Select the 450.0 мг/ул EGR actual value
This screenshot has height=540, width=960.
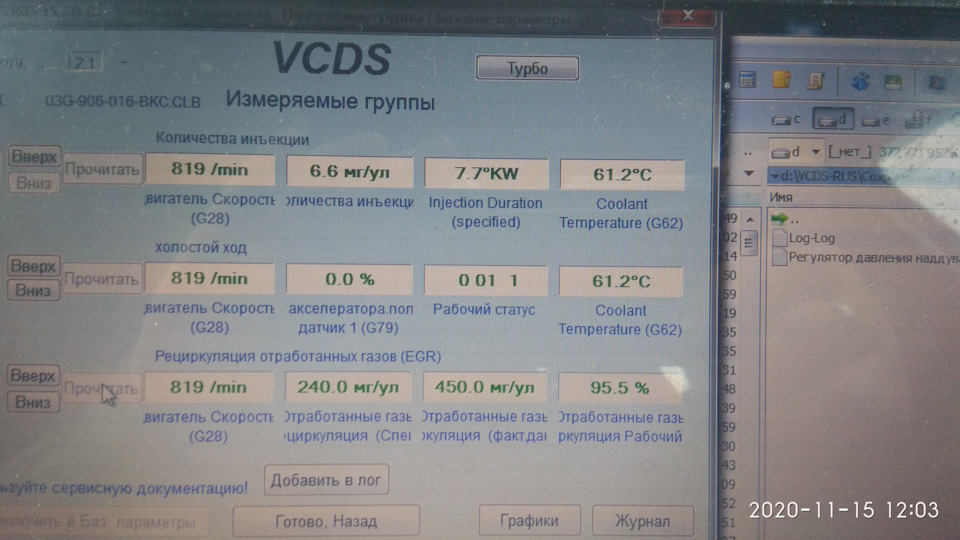tap(484, 388)
